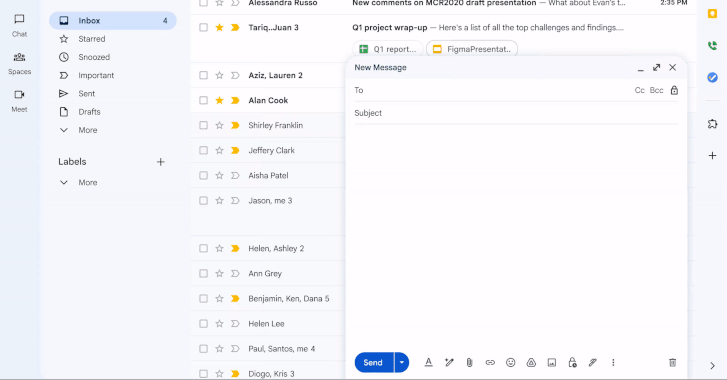Image resolution: width=727 pixels, height=380 pixels.
Task: Click the Help me write pen icon
Action: [449, 362]
